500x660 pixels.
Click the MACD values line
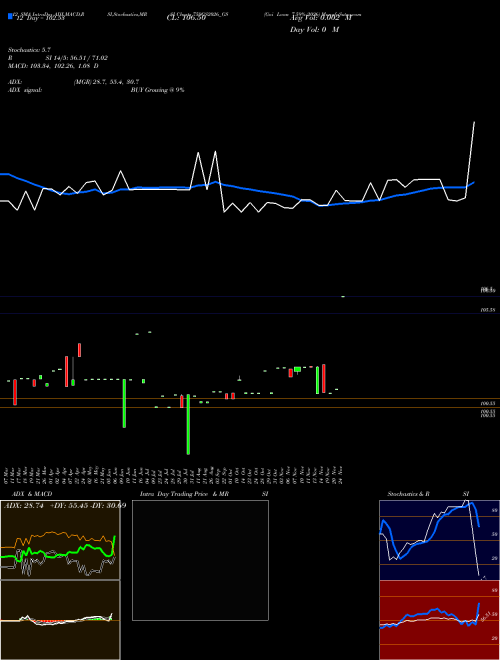pyautogui.click(x=53, y=66)
